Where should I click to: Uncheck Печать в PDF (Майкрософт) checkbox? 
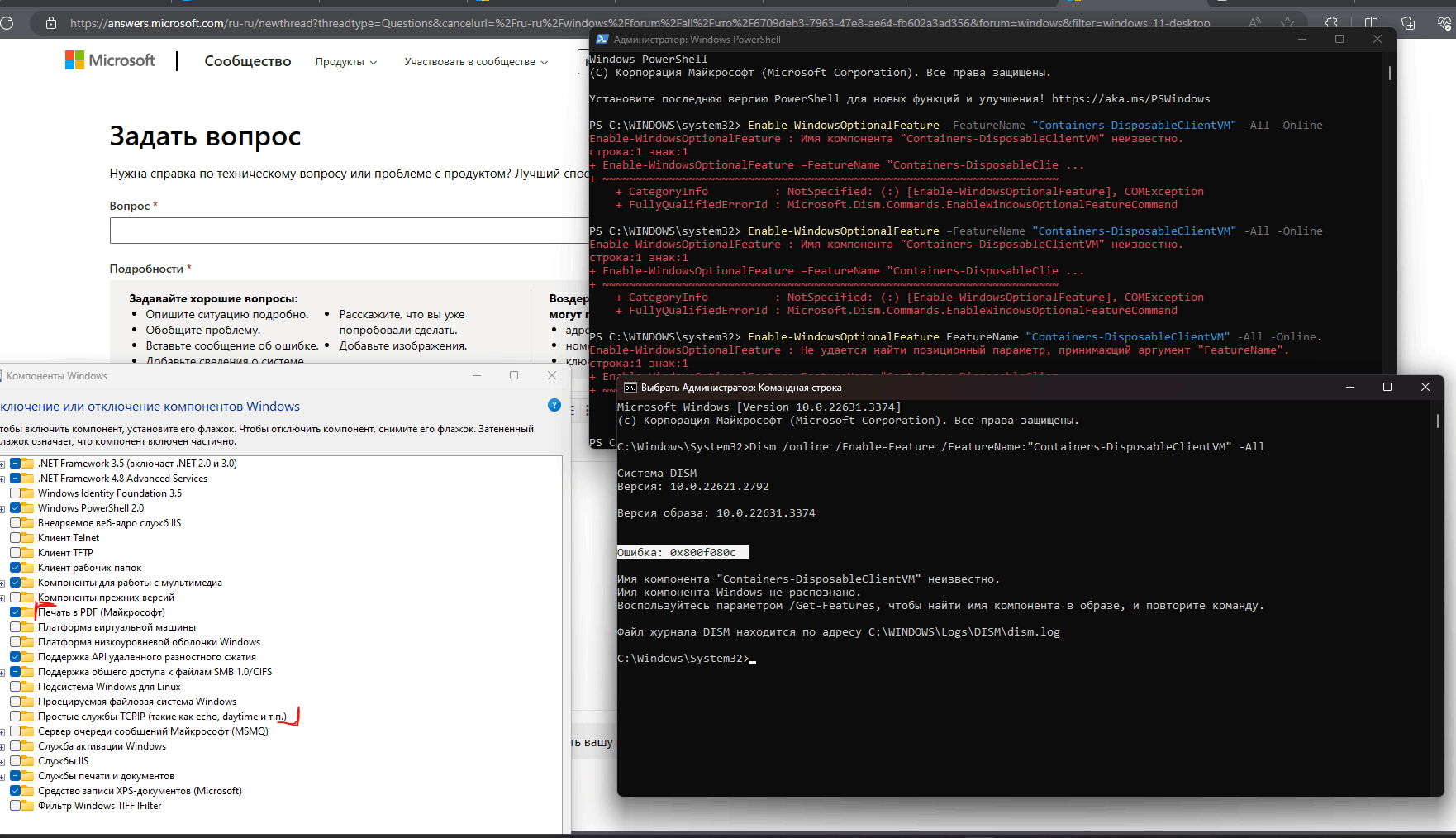[16, 612]
